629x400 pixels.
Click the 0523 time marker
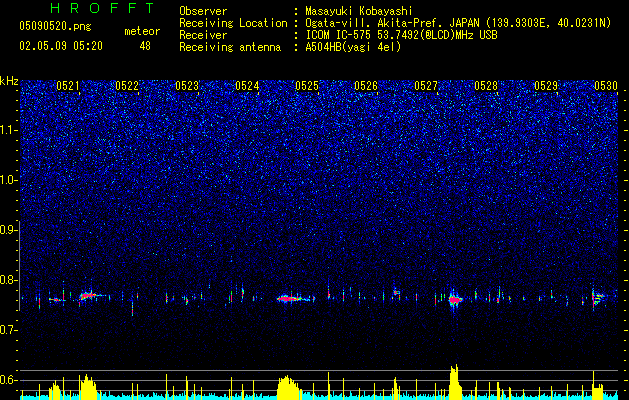(x=187, y=86)
